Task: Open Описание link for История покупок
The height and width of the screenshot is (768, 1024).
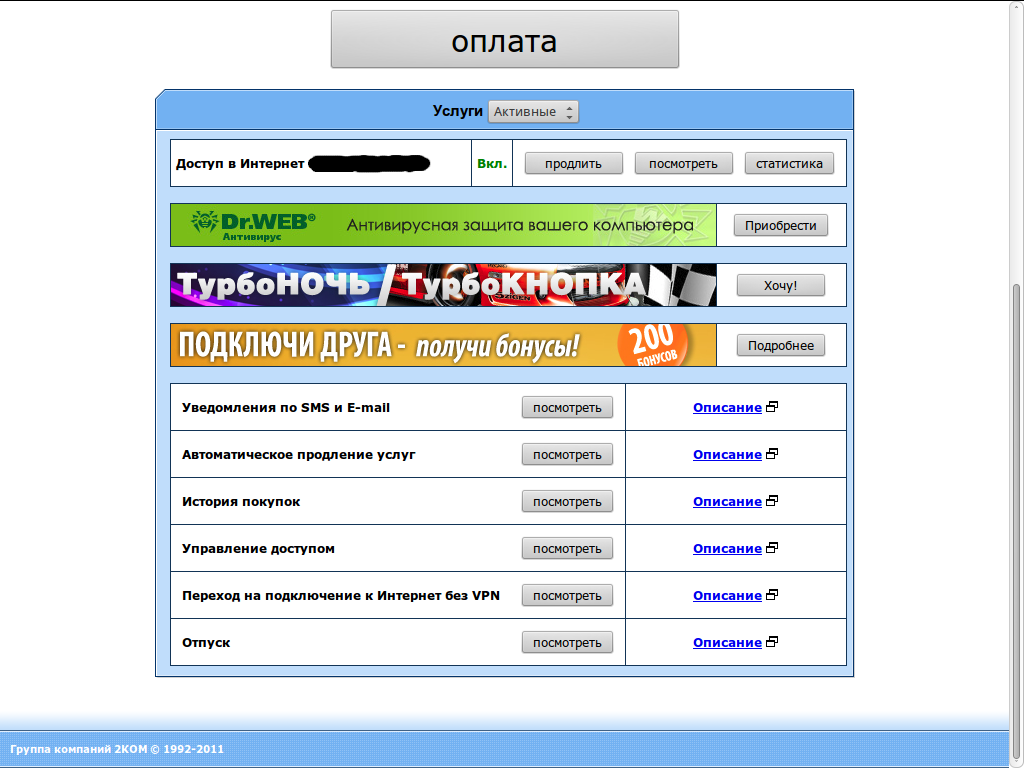Action: point(728,502)
